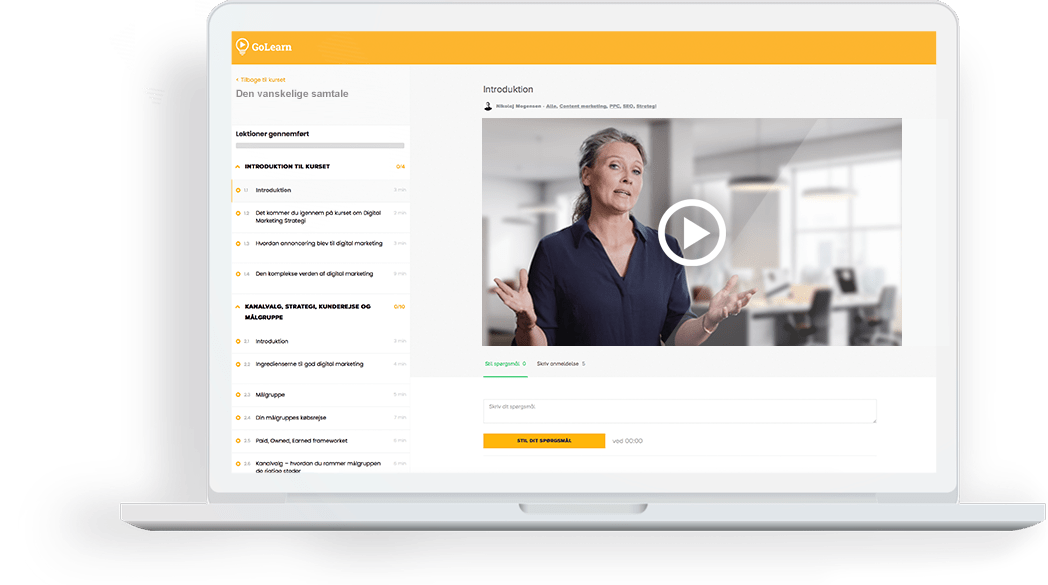Click status circle for Den komplekse verden lesson

click(x=238, y=274)
